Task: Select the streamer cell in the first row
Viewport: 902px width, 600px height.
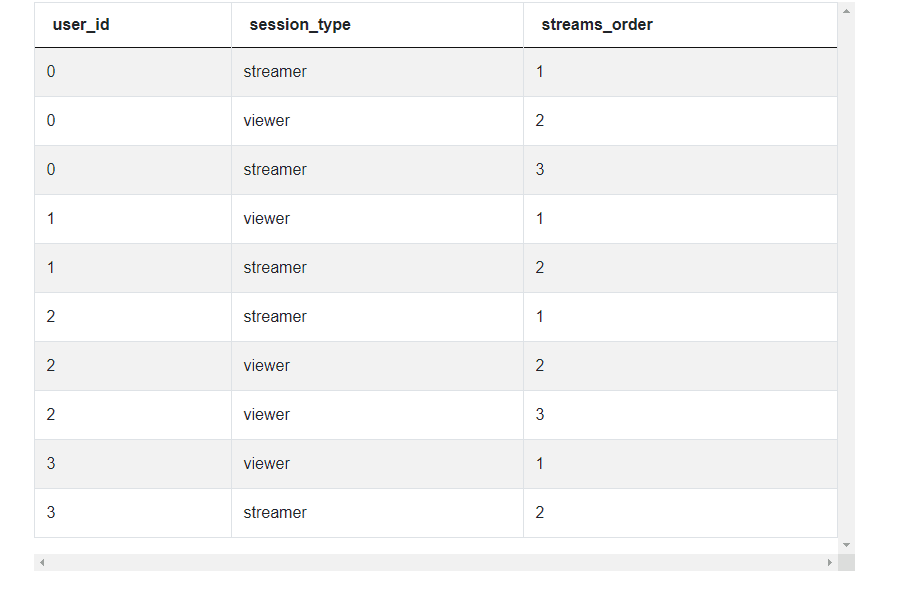Action: click(x=275, y=72)
